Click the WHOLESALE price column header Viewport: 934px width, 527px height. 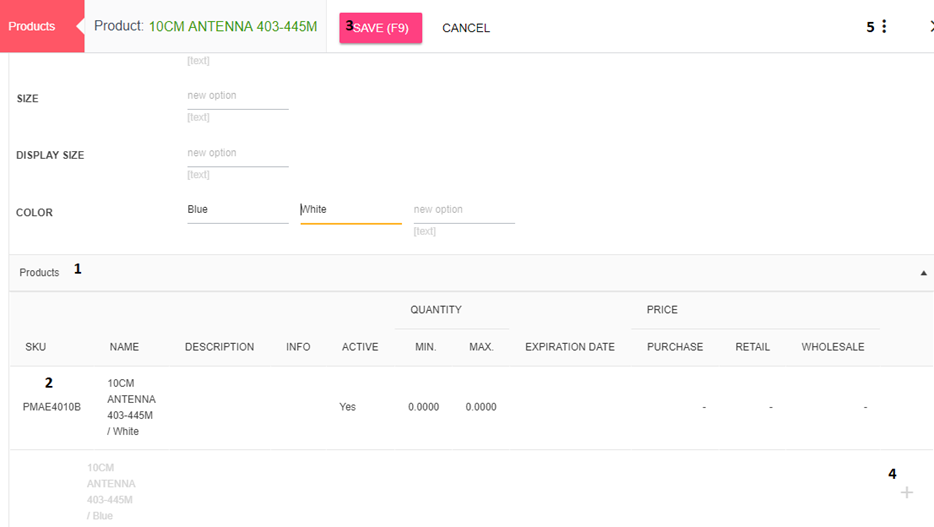(x=832, y=347)
